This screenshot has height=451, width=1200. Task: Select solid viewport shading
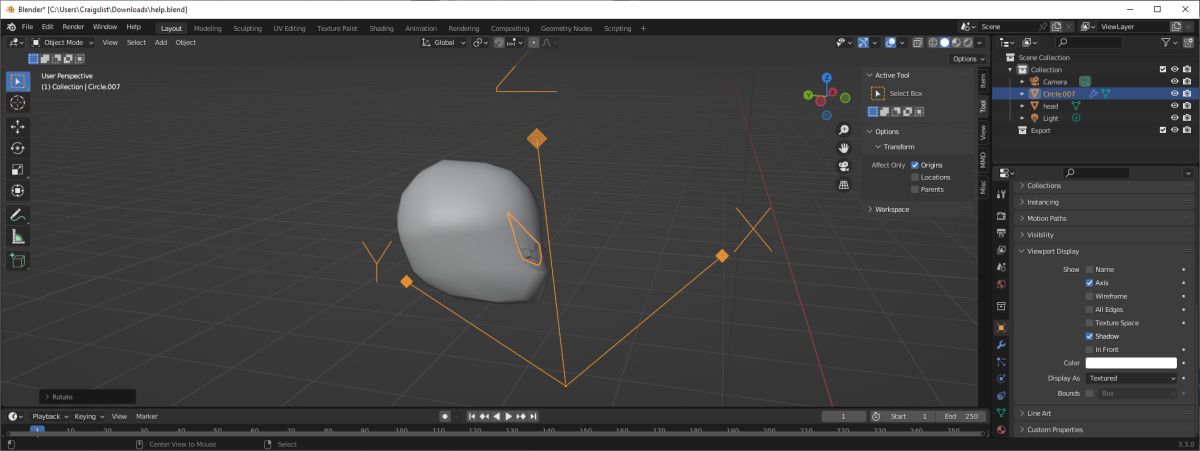945,43
